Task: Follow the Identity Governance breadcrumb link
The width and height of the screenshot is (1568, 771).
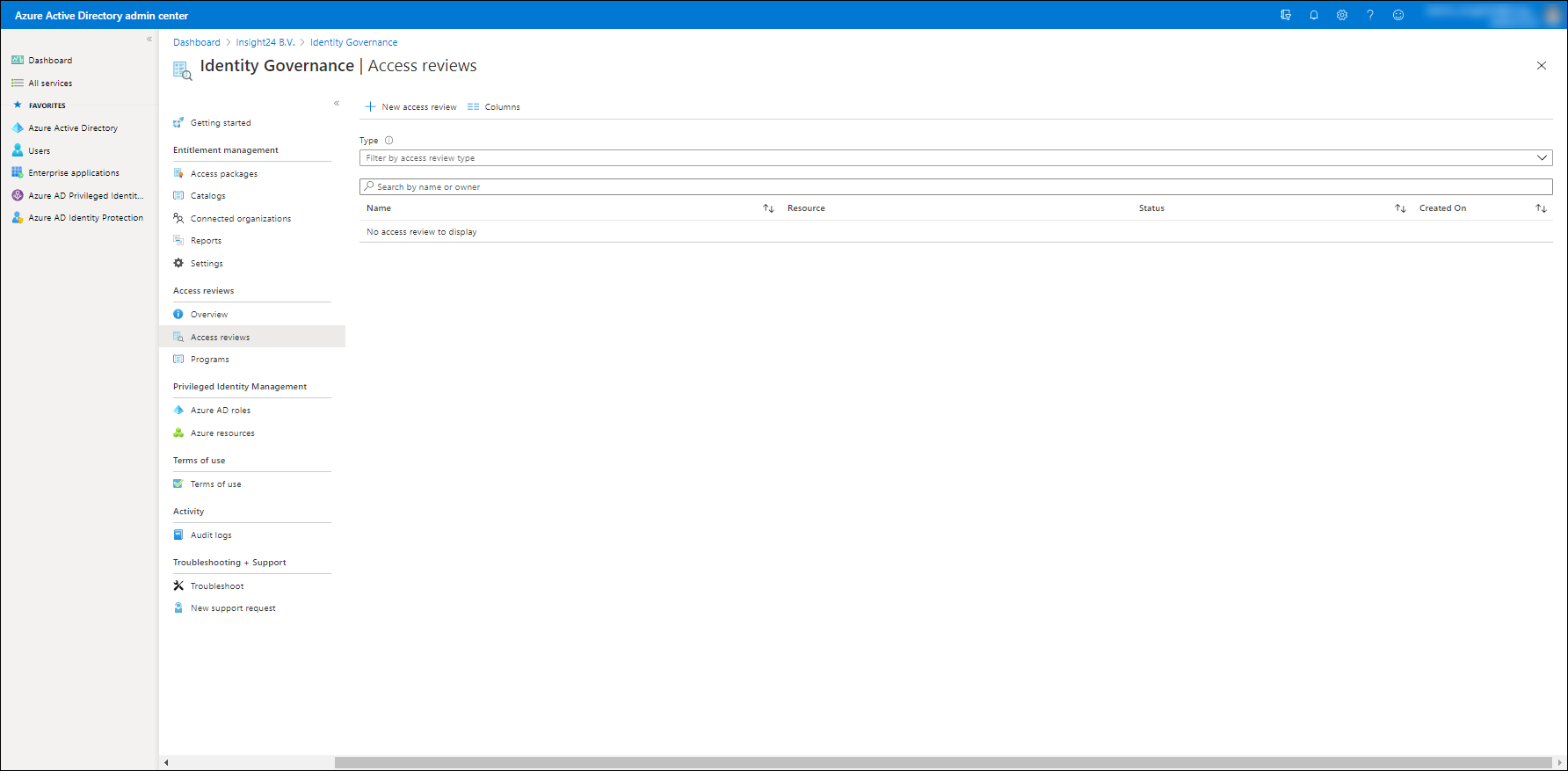Action: click(353, 42)
